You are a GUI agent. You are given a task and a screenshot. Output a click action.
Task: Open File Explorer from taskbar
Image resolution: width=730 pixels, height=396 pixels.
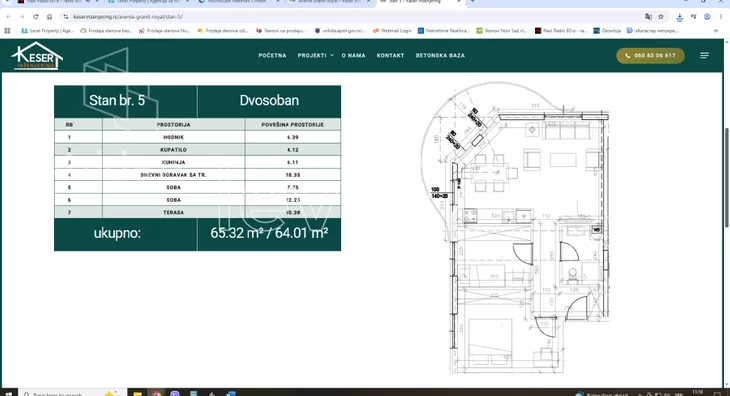(137, 394)
